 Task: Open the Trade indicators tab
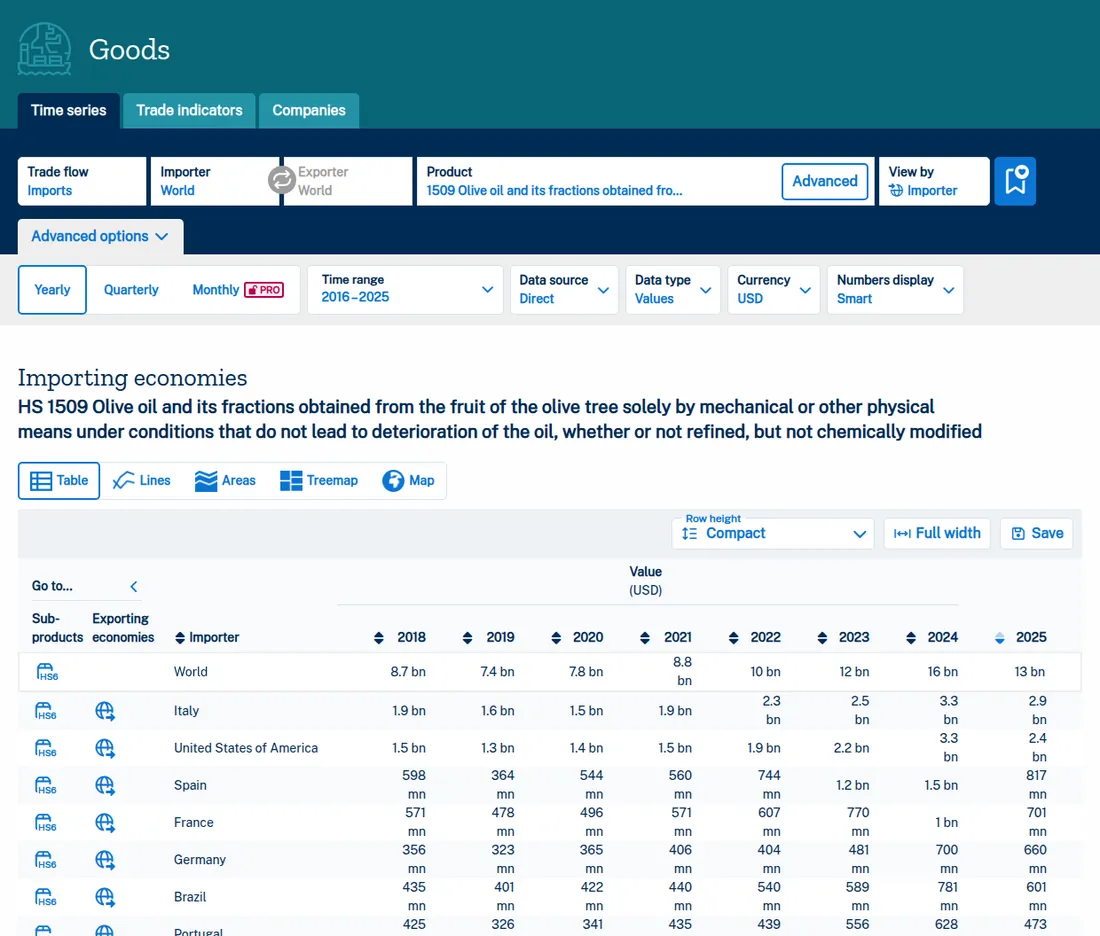click(189, 111)
